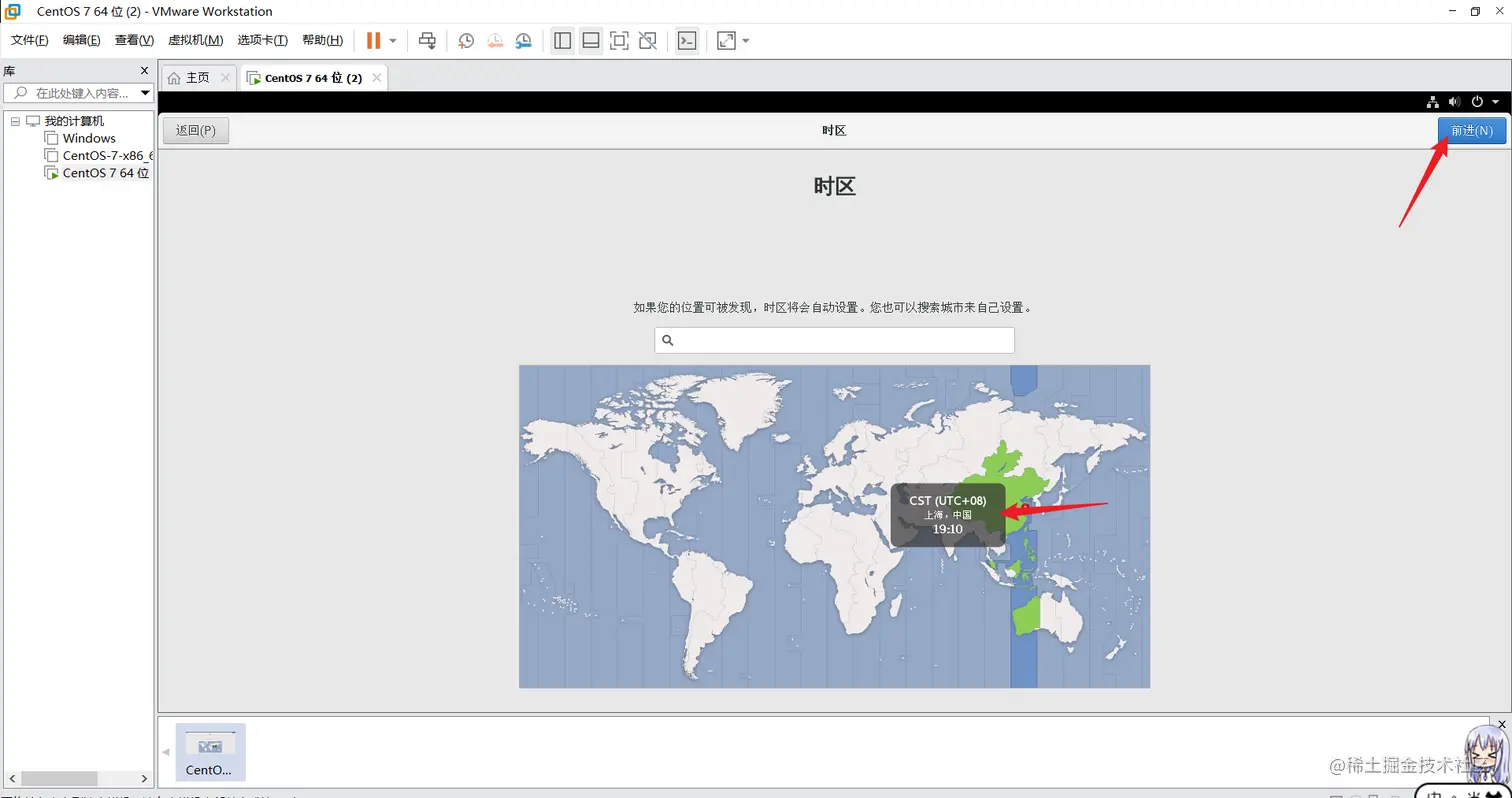Open the guest top bar dropdown arrow
The image size is (1512, 798).
pos(1495,102)
